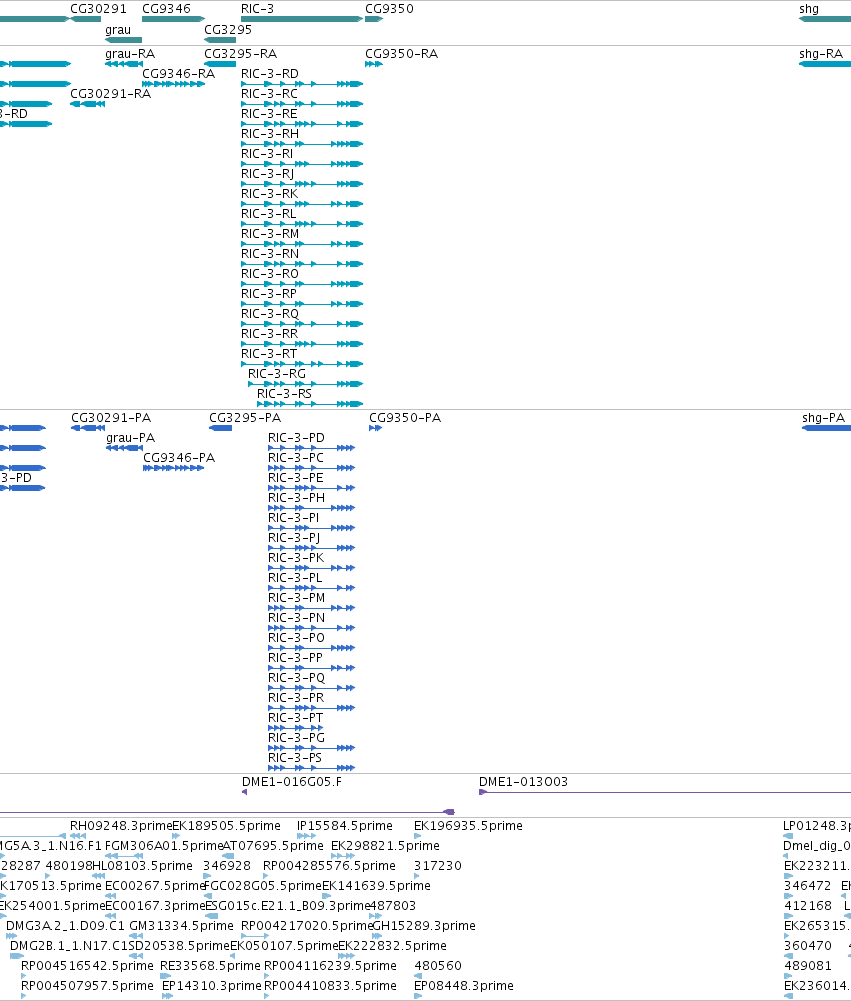Click the DME1-016G05.F feature
Image resolution: width=851 pixels, height=1001 pixels.
(x=245, y=792)
